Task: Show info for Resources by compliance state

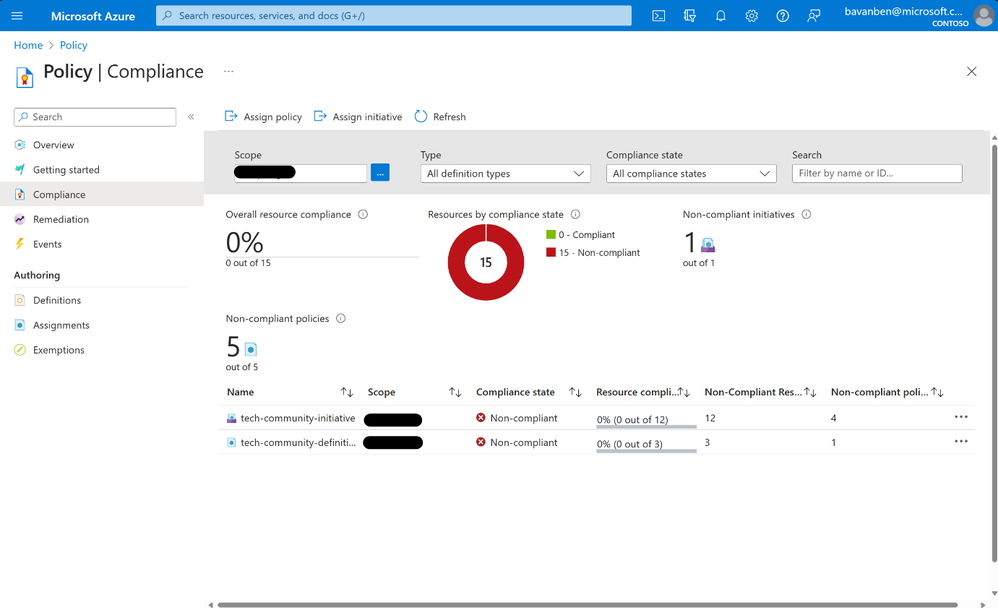Action: (575, 215)
